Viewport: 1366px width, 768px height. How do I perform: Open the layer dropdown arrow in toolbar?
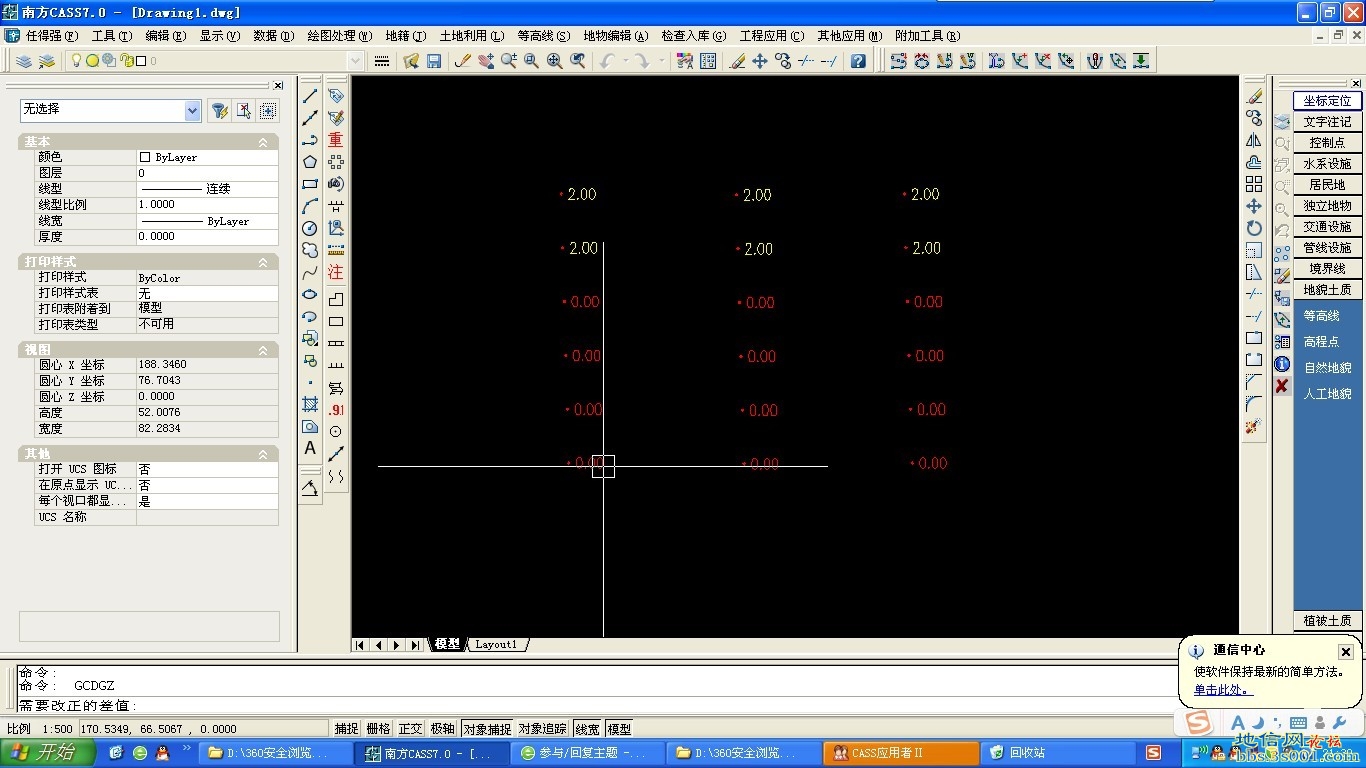point(355,61)
